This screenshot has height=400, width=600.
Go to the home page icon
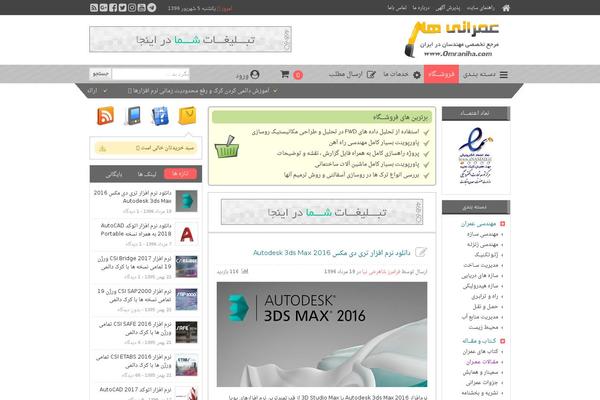coord(506,8)
